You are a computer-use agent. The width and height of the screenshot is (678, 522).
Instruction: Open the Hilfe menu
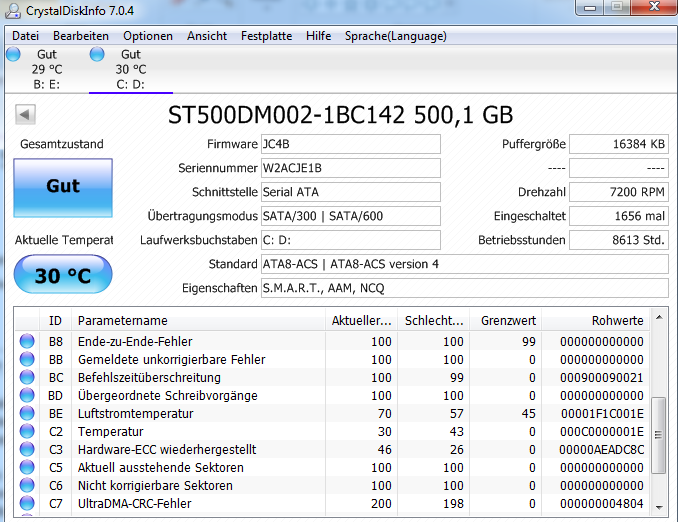318,36
